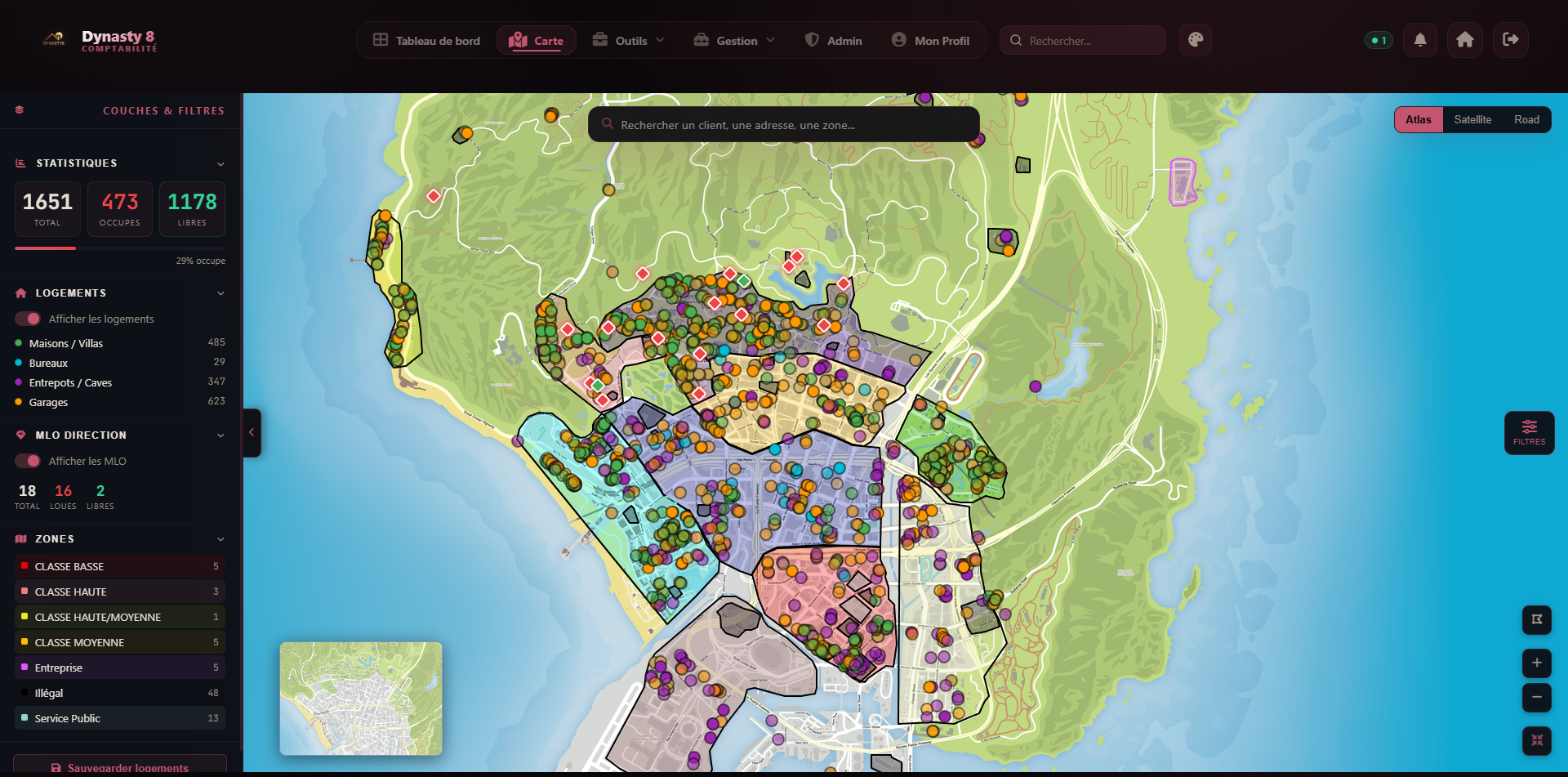Screen dimensions: 1568x777
Task: Click the flag marker icon on map
Action: point(1536,619)
